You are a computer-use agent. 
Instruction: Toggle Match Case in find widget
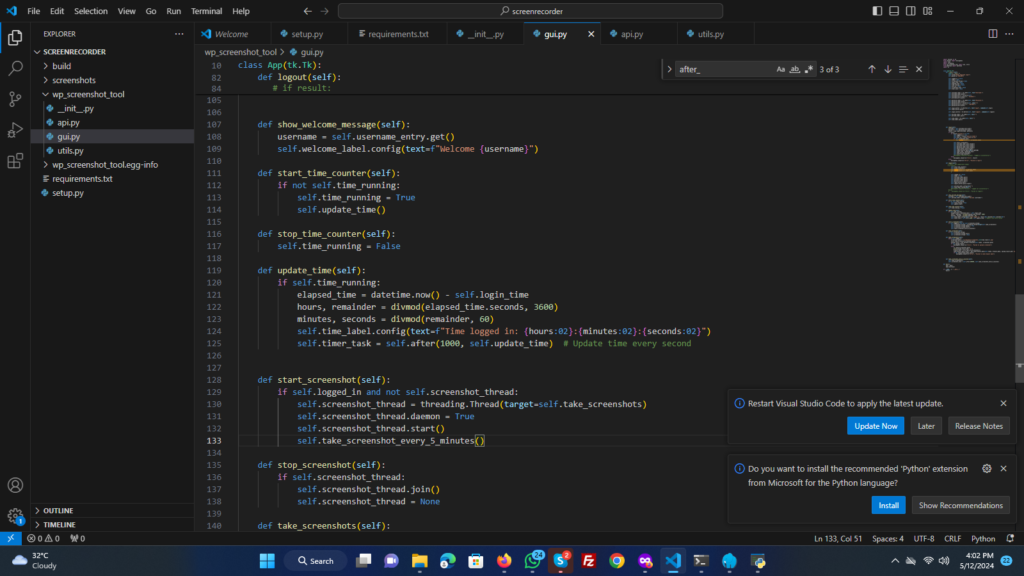pyautogui.click(x=781, y=69)
